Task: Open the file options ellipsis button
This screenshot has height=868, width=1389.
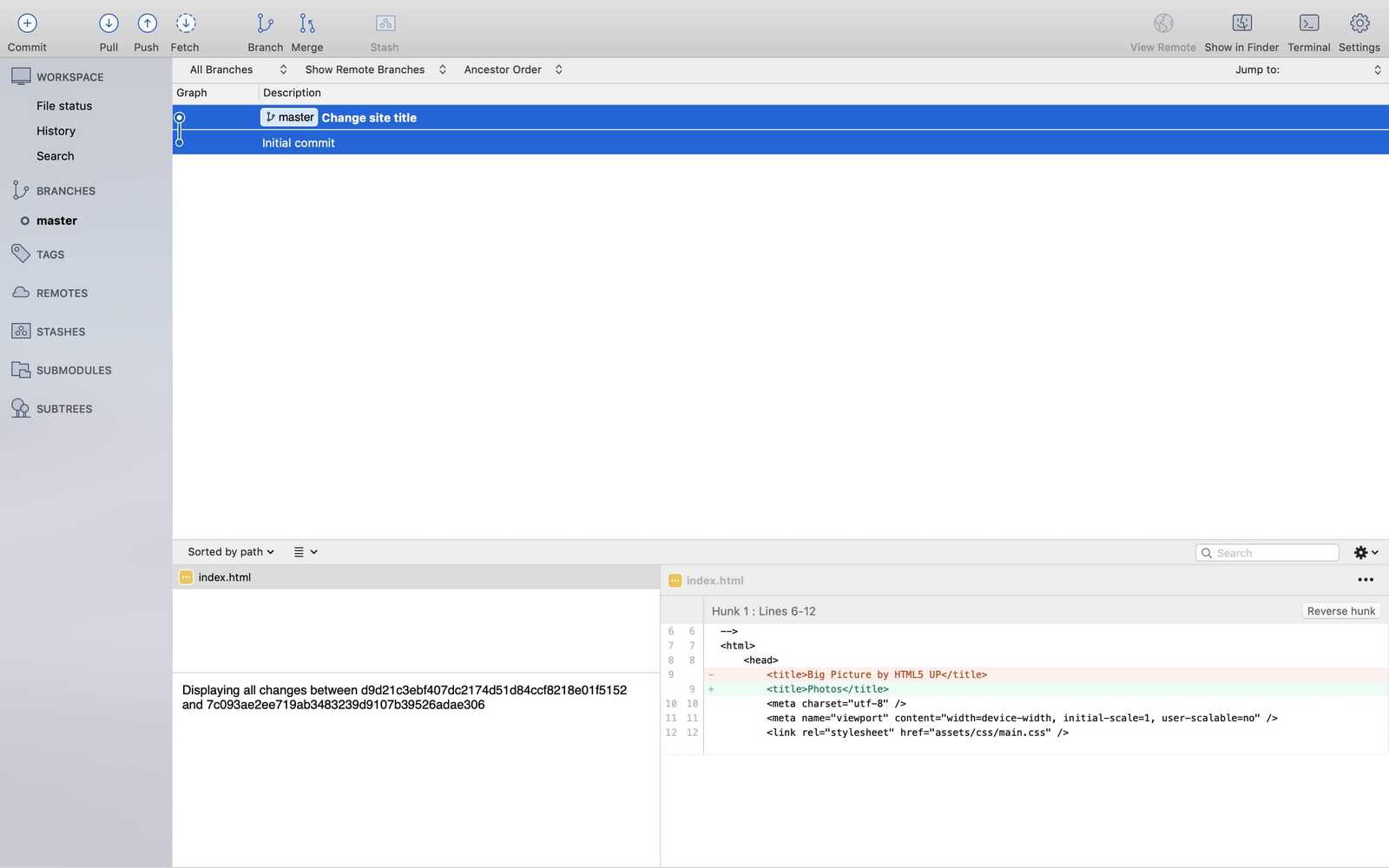Action: click(1366, 579)
